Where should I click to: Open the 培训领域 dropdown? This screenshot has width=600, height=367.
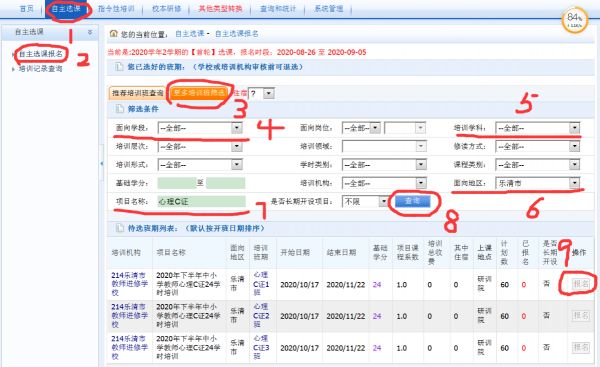pos(384,146)
